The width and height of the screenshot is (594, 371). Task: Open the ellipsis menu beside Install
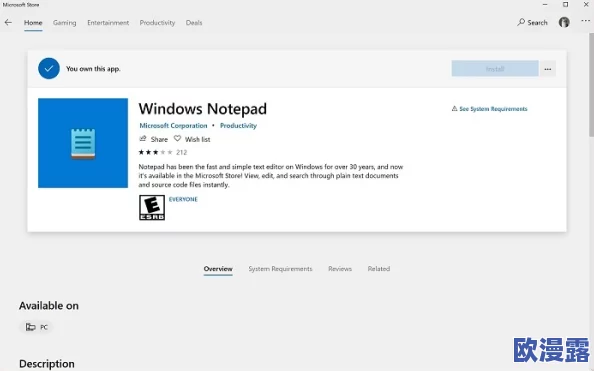coord(548,69)
